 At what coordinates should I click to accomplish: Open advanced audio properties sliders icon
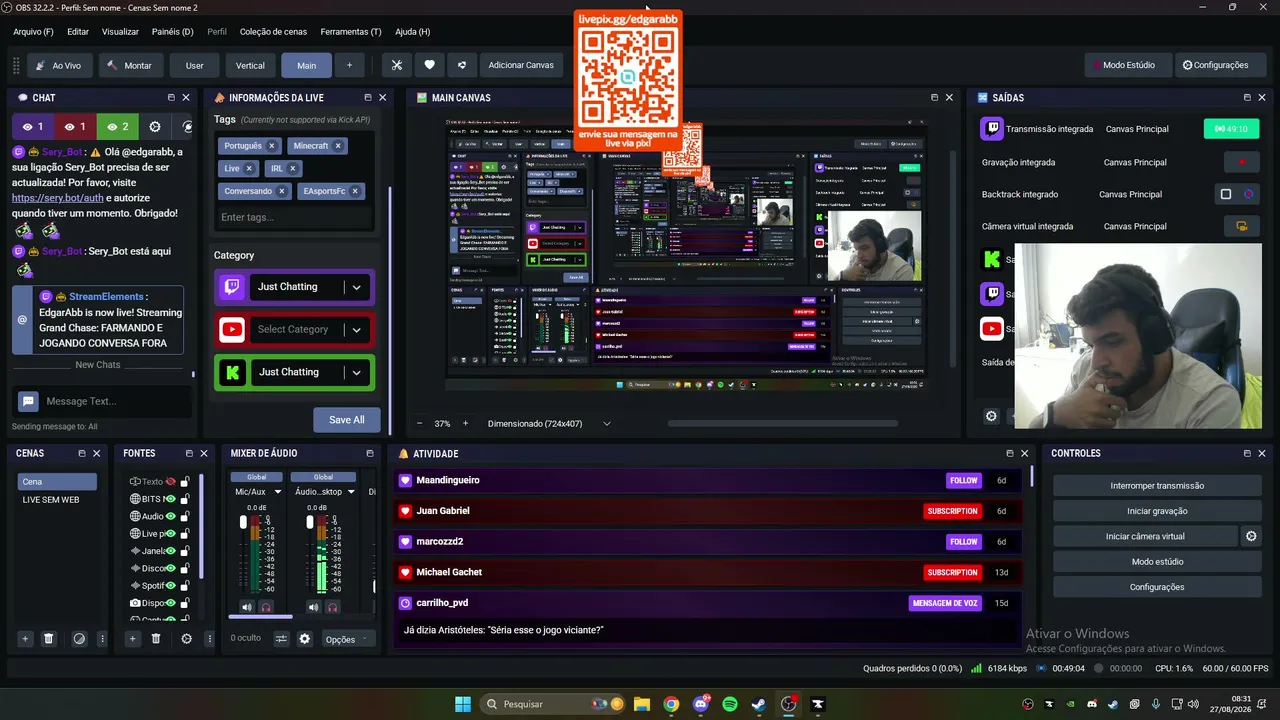tap(282, 639)
